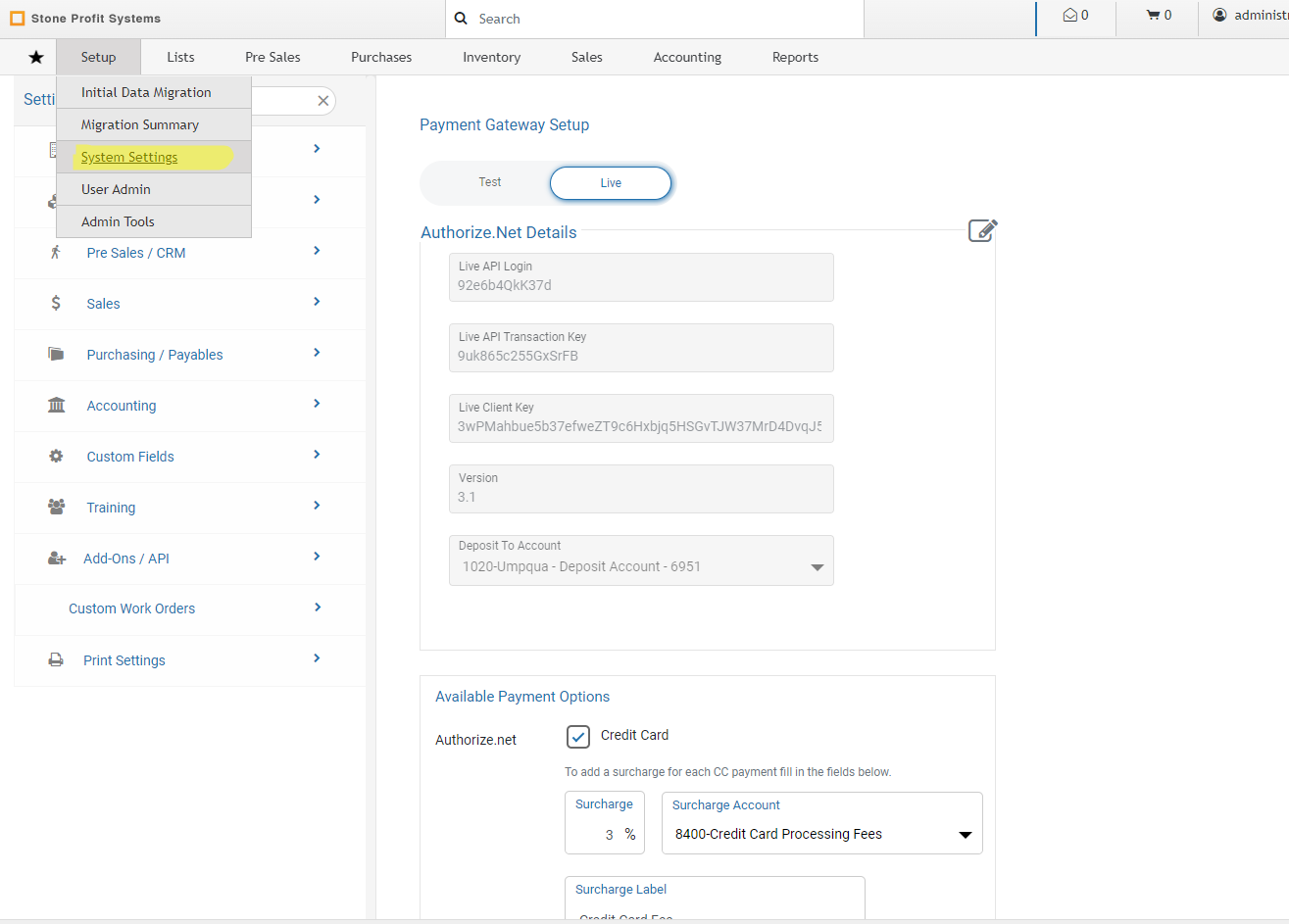Screen dimensions: 1289x924
Task: Expand the Accounting settings chevron
Action: pyautogui.click(x=317, y=404)
